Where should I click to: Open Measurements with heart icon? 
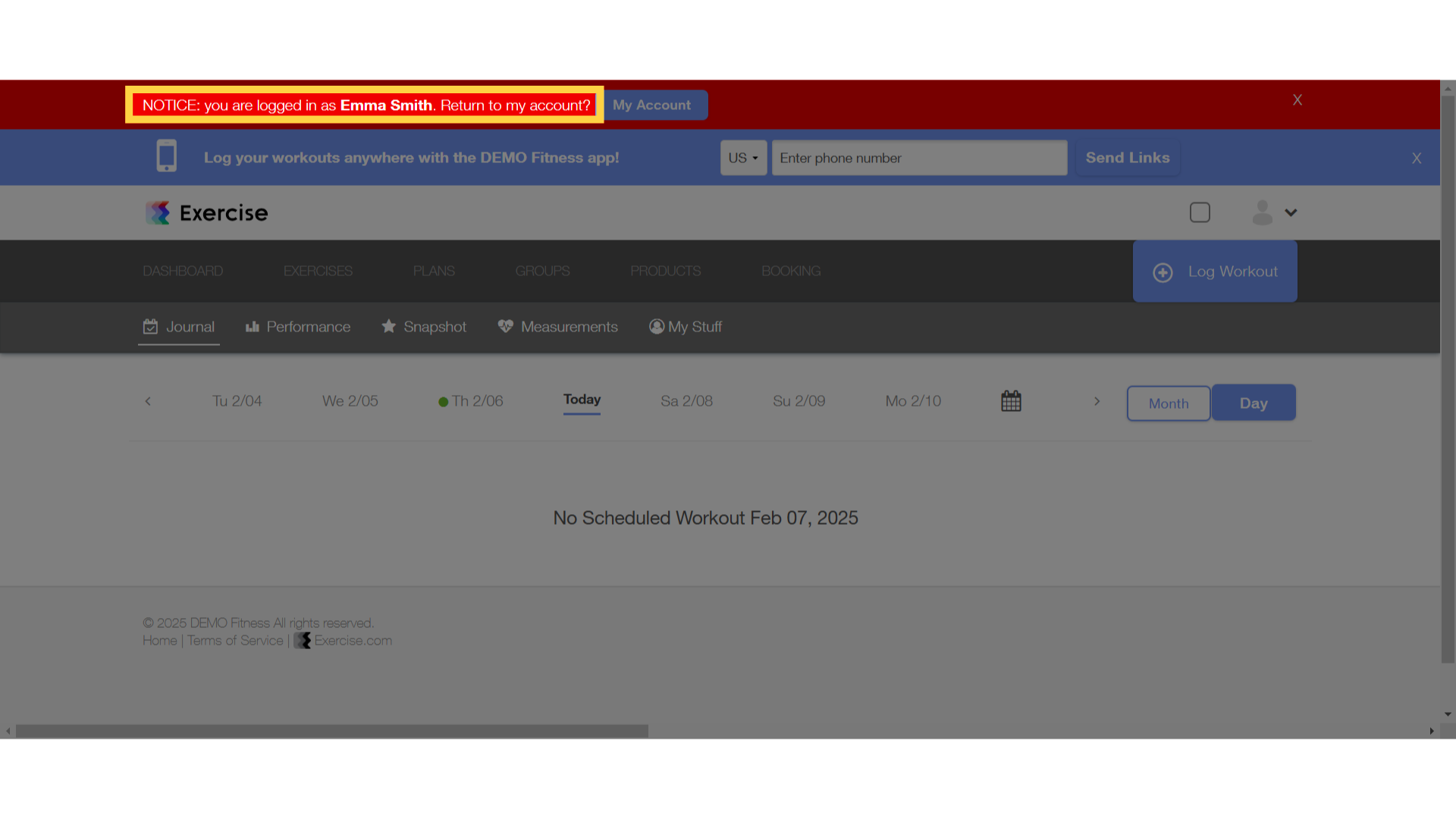tap(557, 327)
